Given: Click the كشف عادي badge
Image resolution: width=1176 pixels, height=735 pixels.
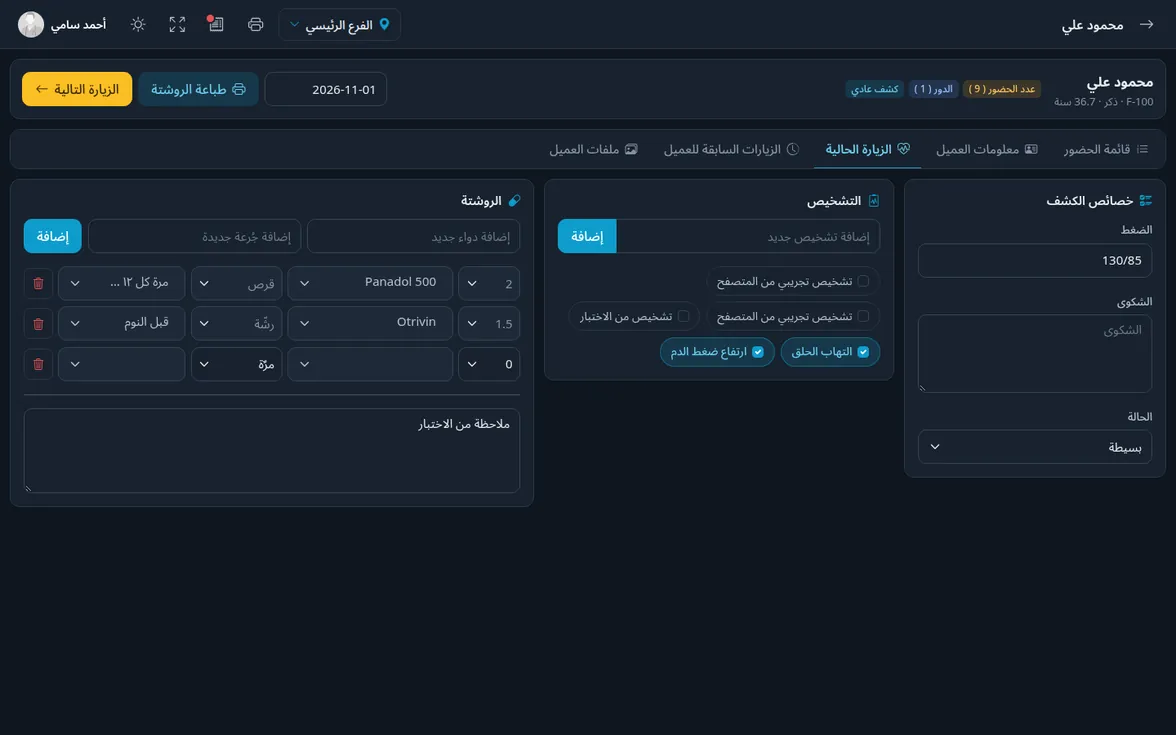Looking at the screenshot, I should point(874,89).
